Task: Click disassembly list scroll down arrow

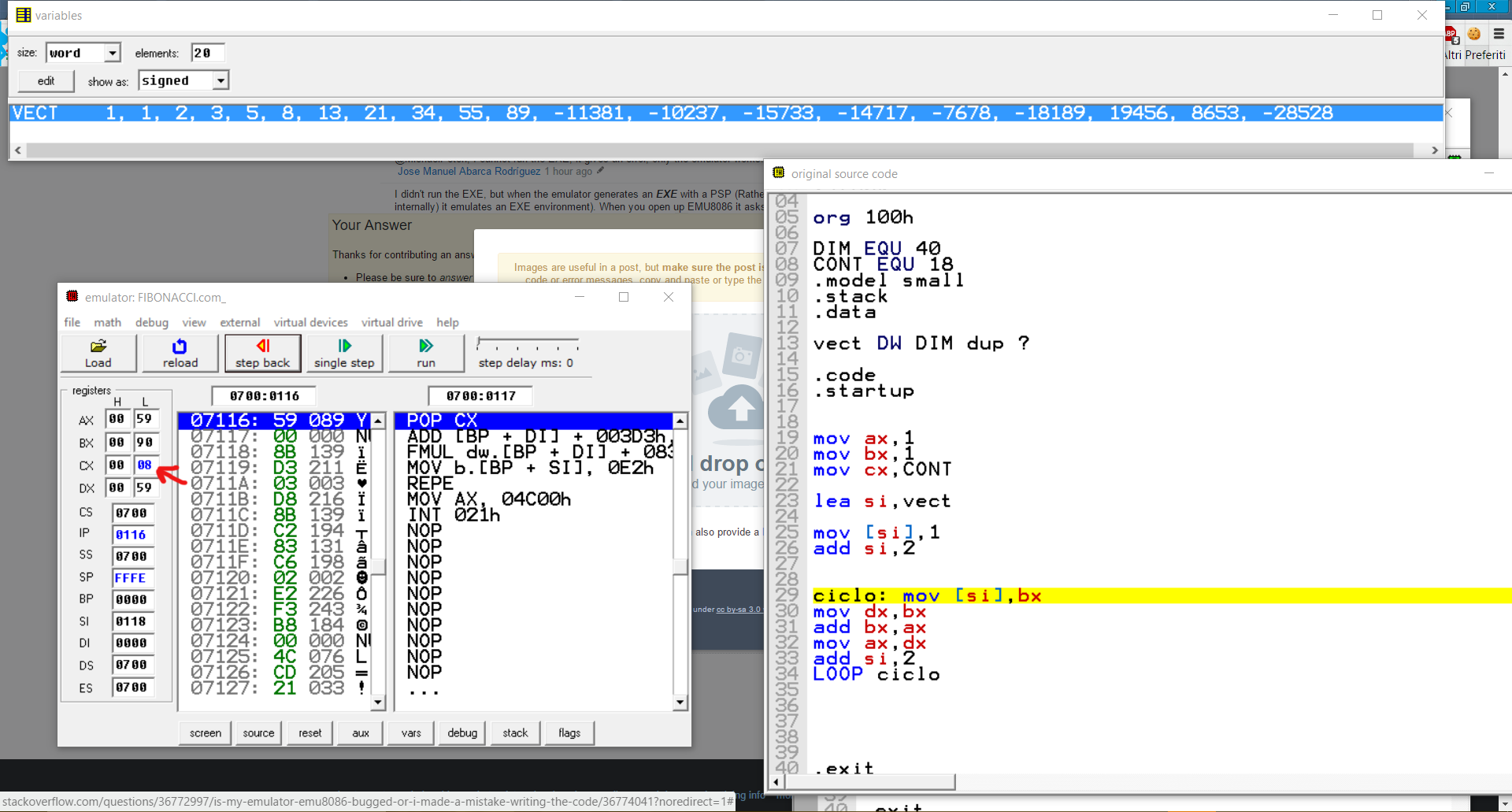Action: pos(680,703)
